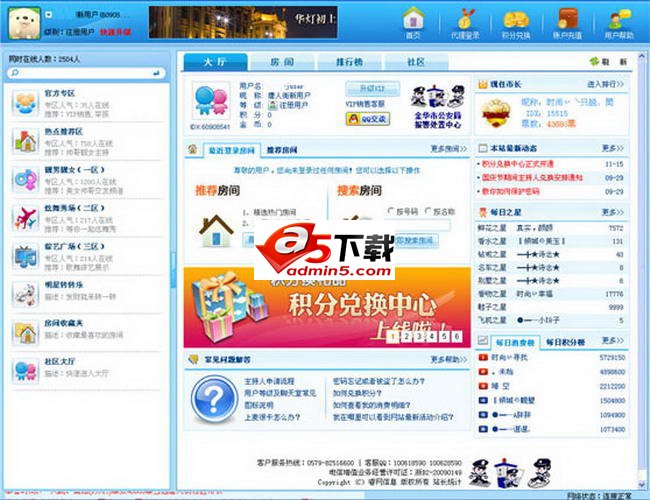The image size is (650, 500).
Task: Click the 代理登录 medal icon
Action: click(x=465, y=24)
